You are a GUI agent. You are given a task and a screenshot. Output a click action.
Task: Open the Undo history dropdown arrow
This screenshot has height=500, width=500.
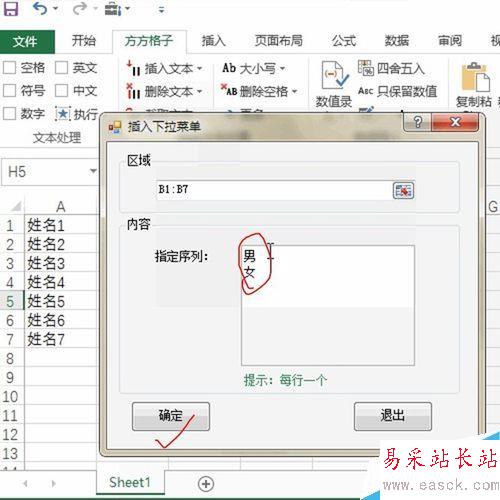click(x=55, y=8)
